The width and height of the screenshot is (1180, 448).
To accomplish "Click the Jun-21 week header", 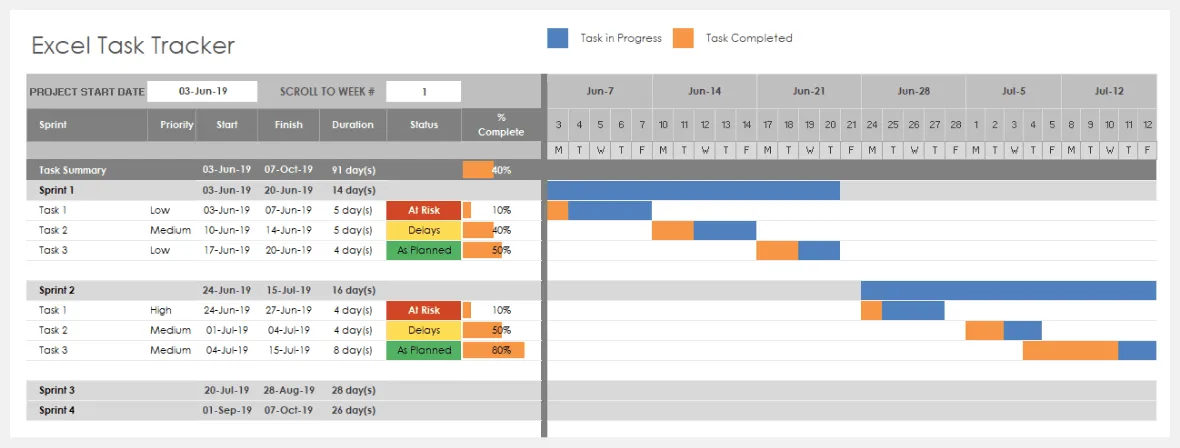I will 809,91.
